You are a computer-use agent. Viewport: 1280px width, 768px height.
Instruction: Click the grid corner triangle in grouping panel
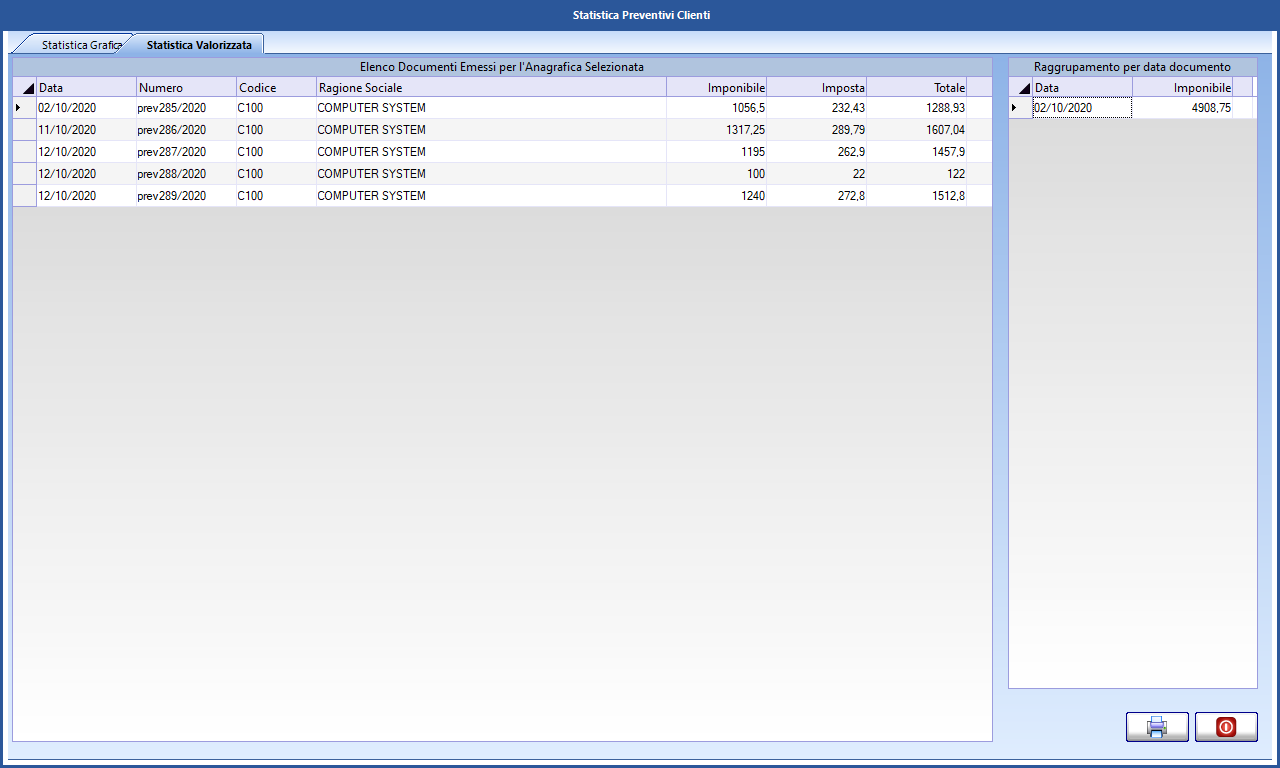(x=1021, y=88)
